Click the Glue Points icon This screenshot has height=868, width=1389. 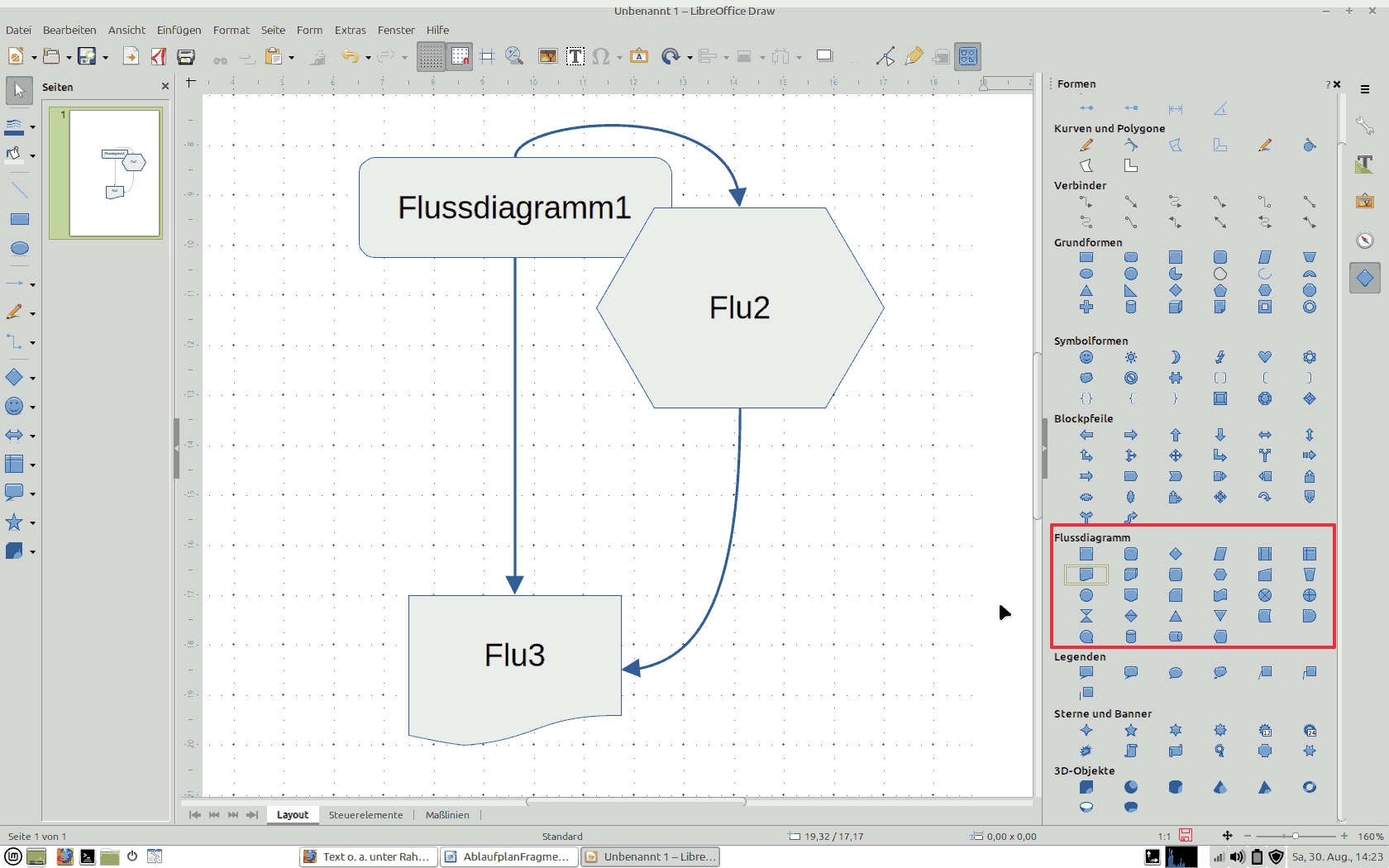914,56
